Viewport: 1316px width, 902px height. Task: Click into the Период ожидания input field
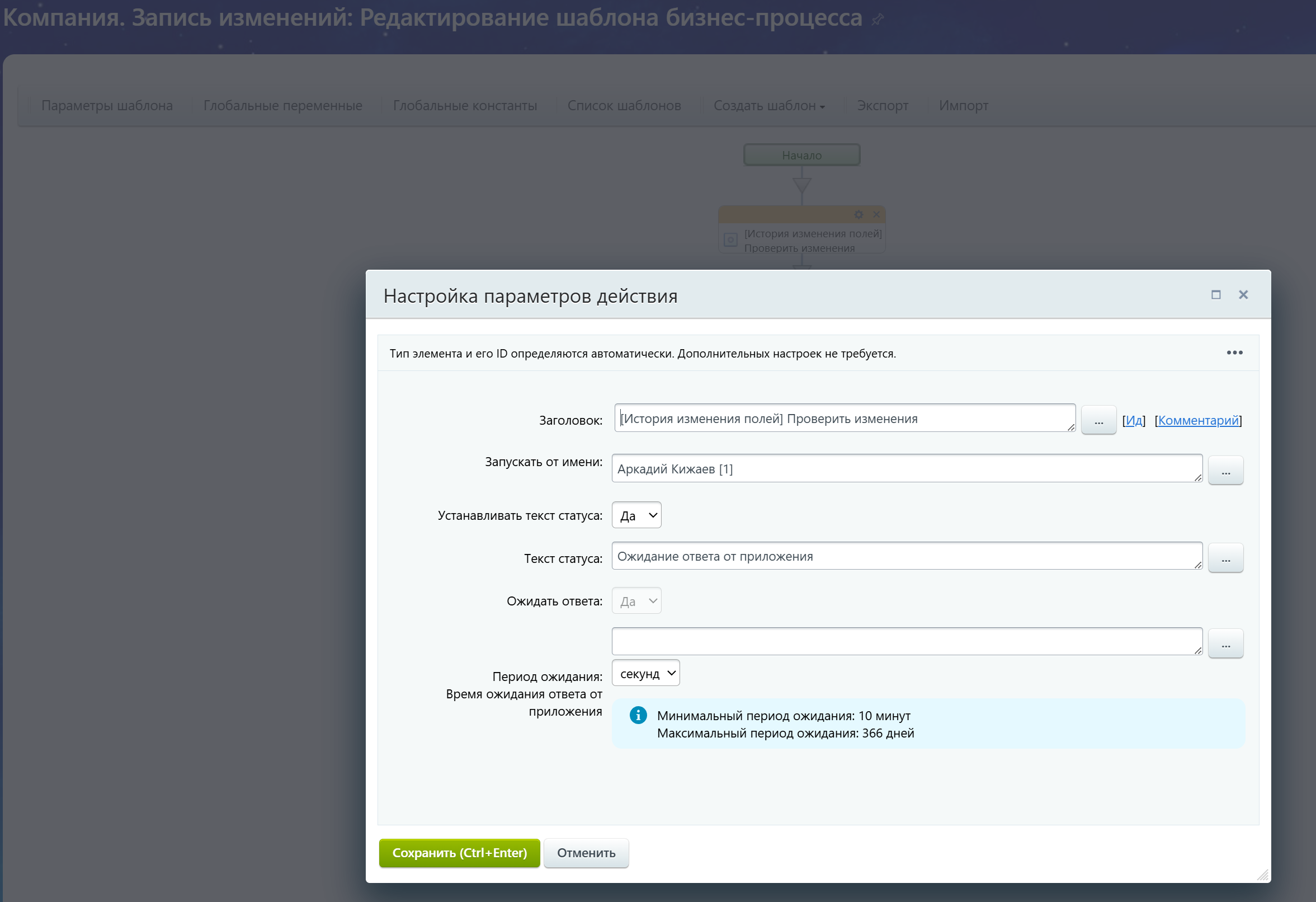tap(906, 641)
